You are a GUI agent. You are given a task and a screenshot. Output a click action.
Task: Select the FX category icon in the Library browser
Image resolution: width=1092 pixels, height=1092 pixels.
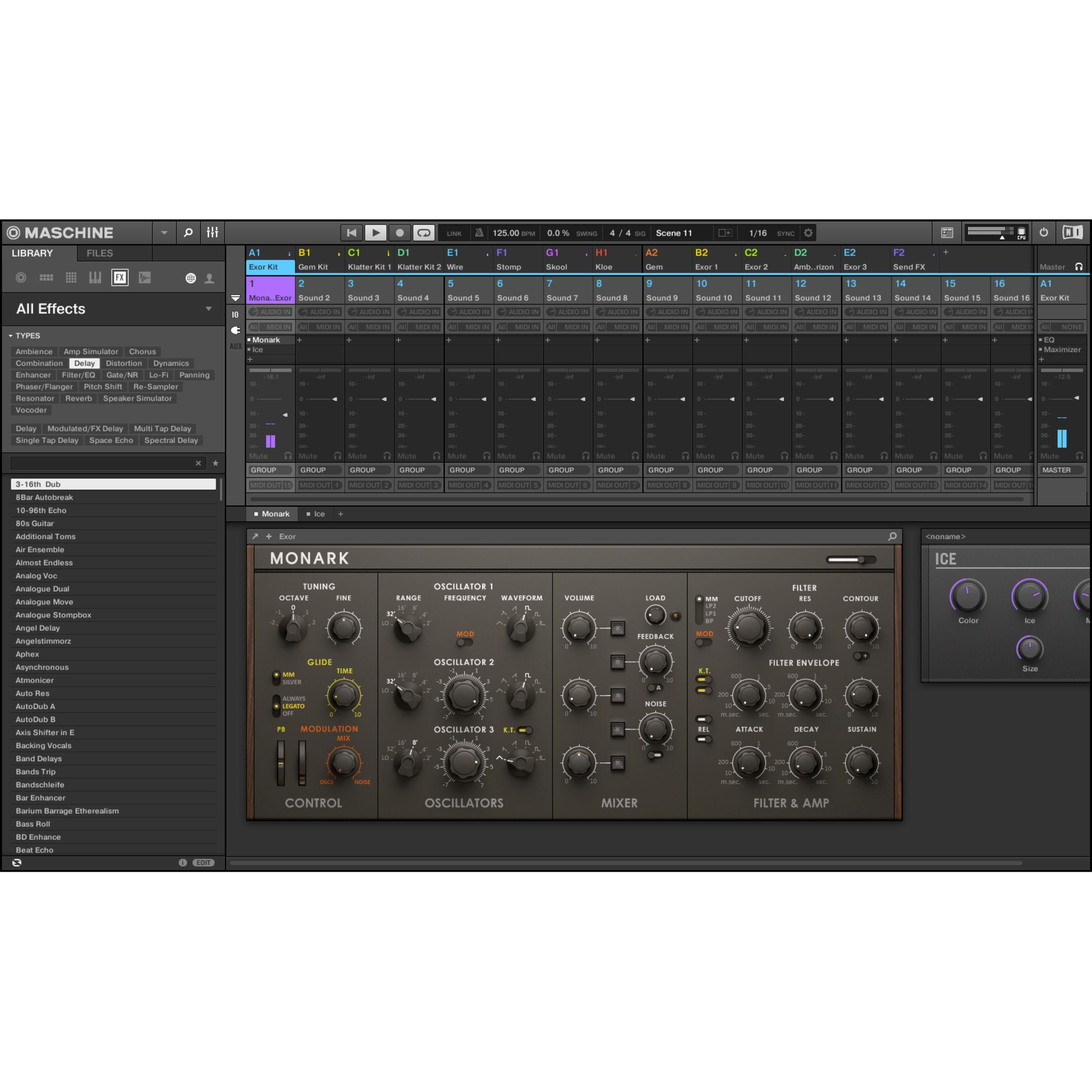(120, 277)
